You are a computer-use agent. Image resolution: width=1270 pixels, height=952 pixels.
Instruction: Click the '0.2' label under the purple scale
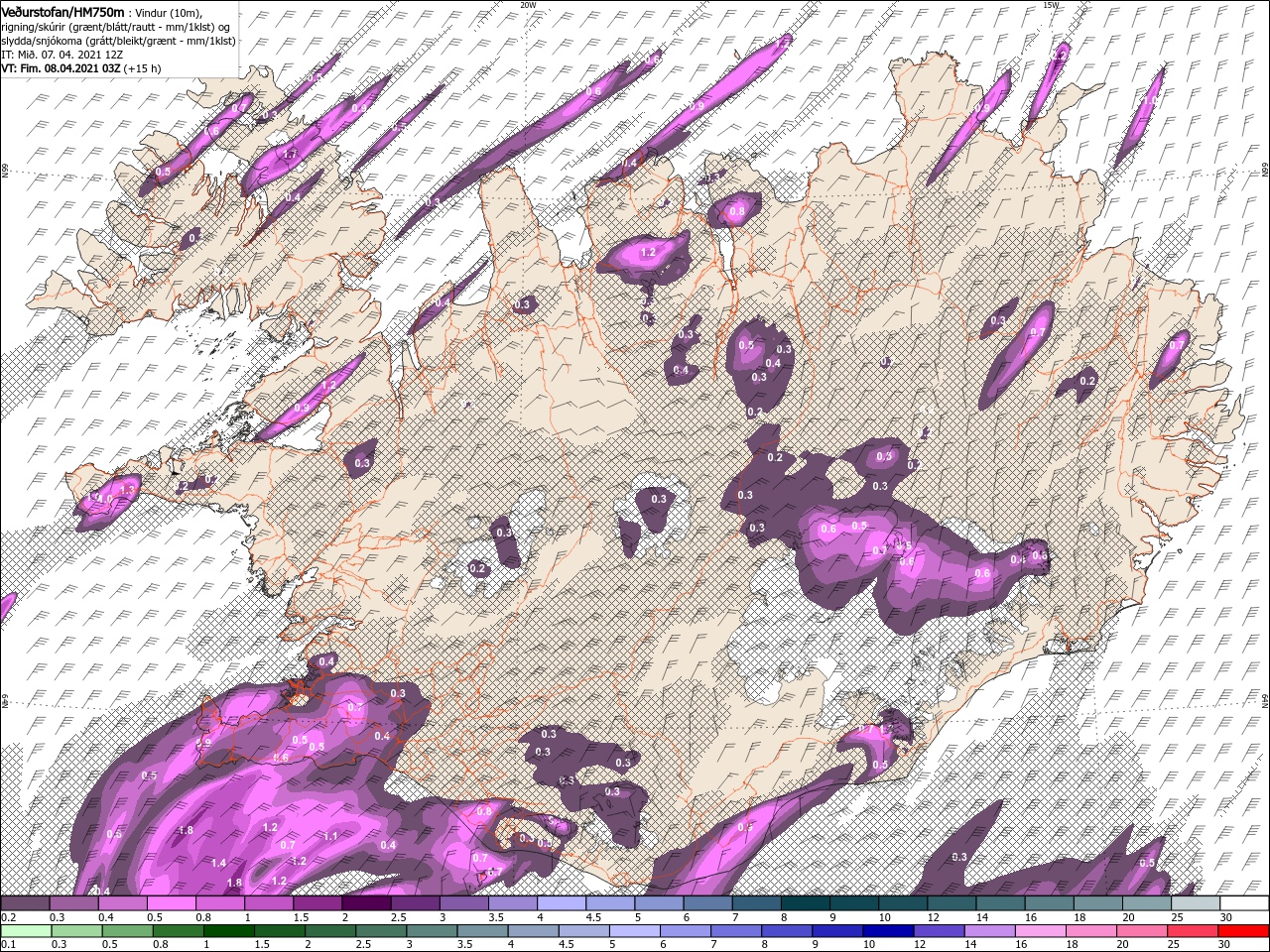click(x=8, y=917)
